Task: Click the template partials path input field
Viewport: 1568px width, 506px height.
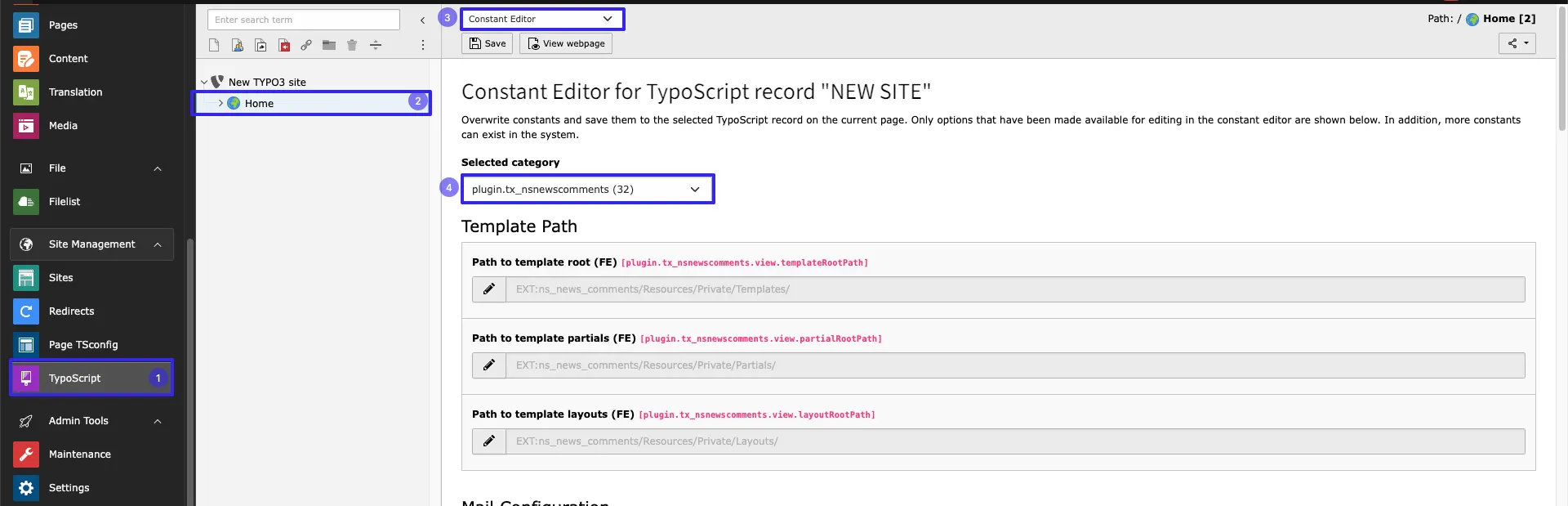Action: click(1015, 365)
